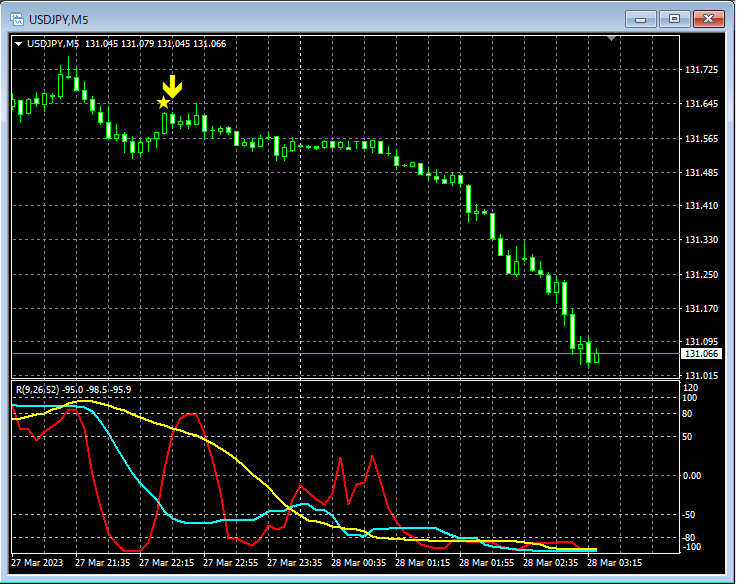The width and height of the screenshot is (737, 584).
Task: Click the 131.645 price axis label
Action: pos(701,103)
